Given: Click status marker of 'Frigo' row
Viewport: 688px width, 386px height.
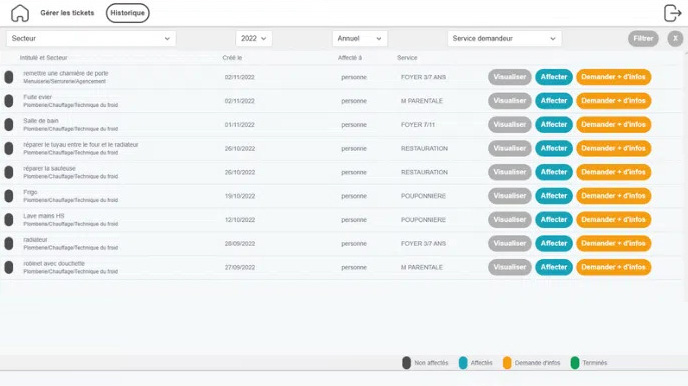Looking at the screenshot, I should pyautogui.click(x=9, y=196).
